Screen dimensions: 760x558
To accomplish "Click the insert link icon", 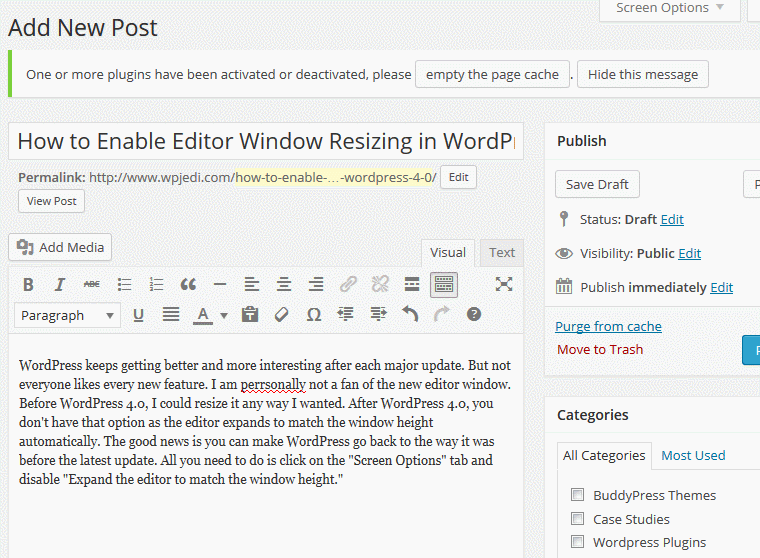I will click(348, 285).
